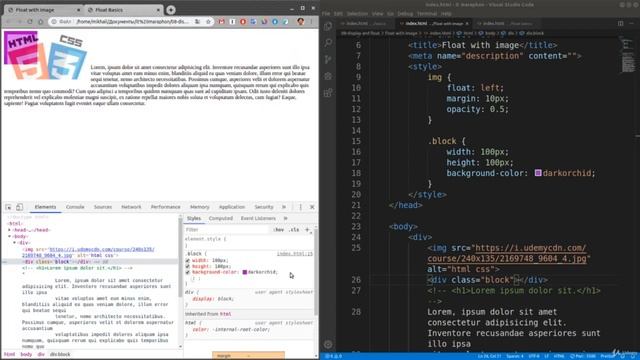
Task: Click the split editor icon in VS Code
Action: click(620, 24)
